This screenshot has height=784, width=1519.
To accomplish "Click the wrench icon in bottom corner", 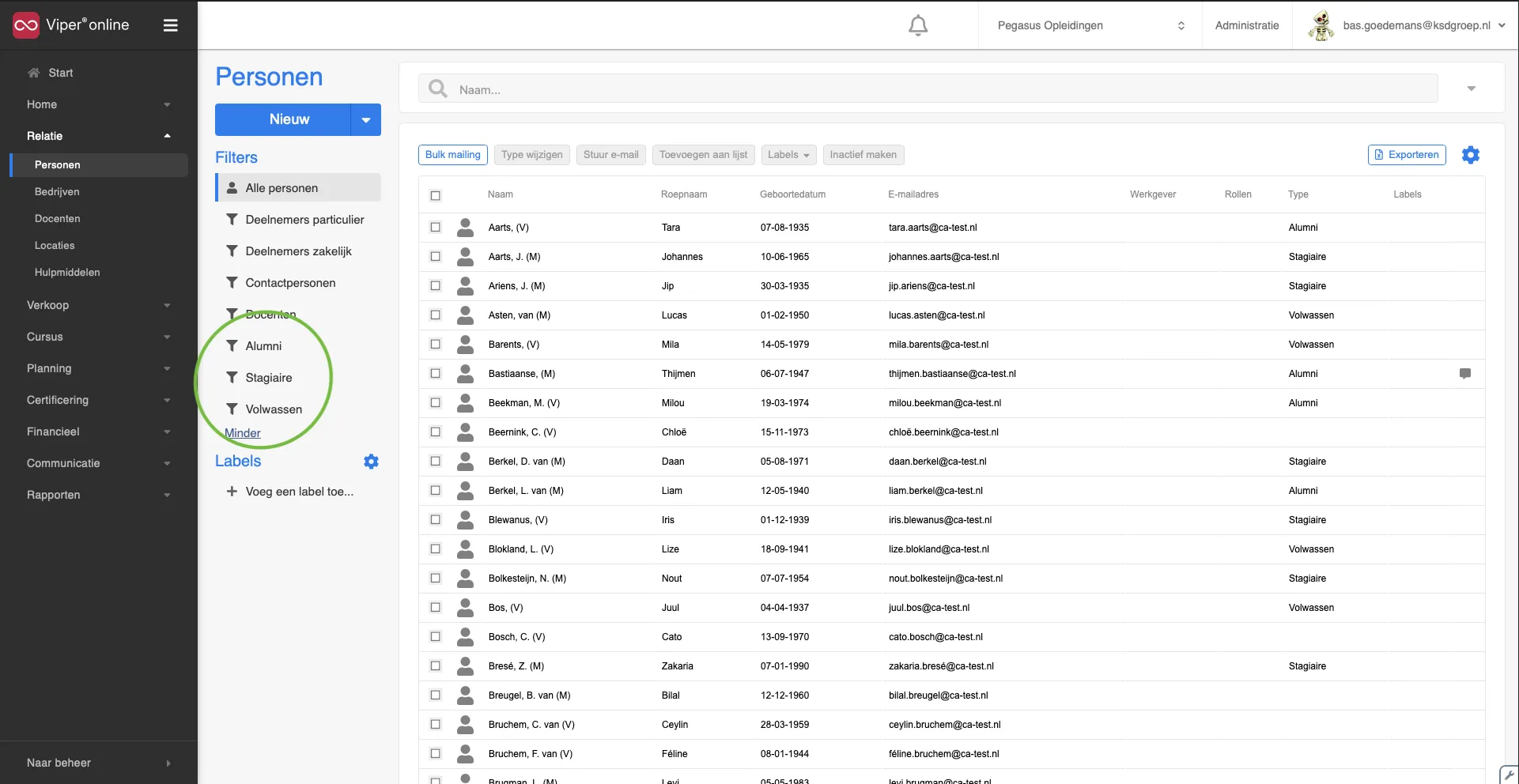I will [x=1510, y=775].
